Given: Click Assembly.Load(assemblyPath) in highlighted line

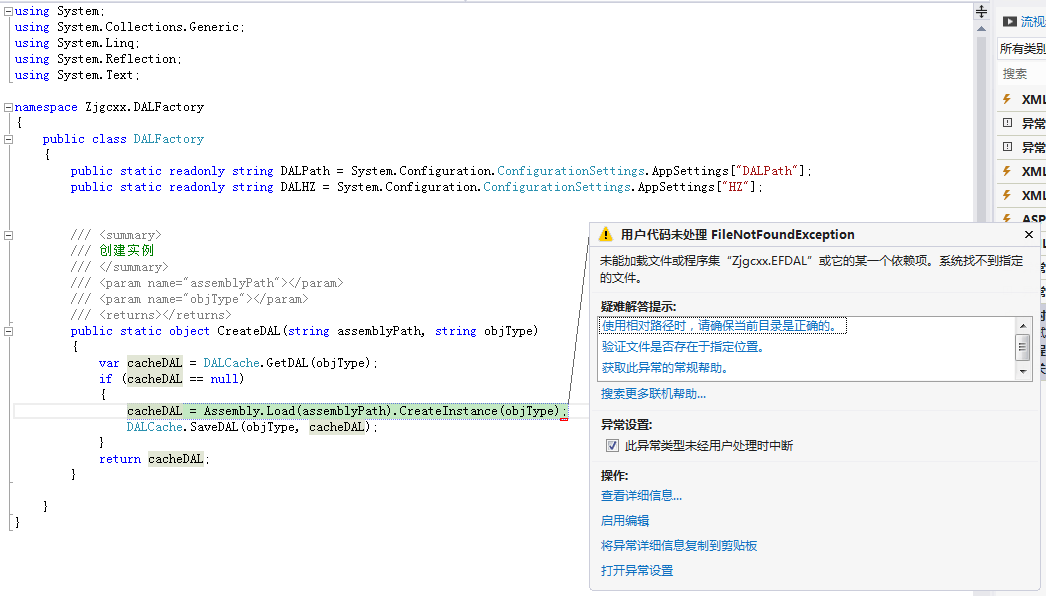Looking at the screenshot, I should tap(299, 411).
